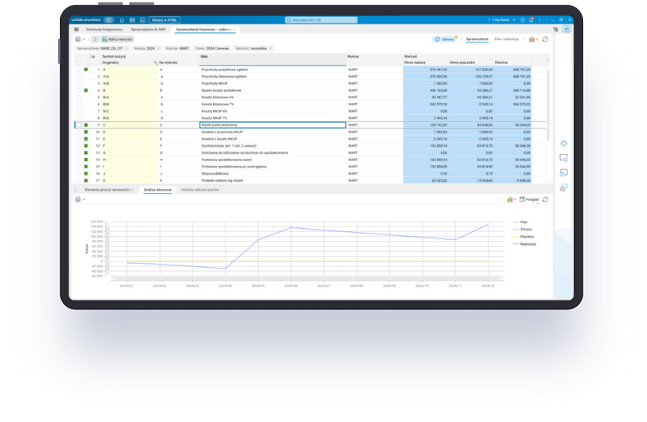The width and height of the screenshot is (647, 422).
Task: Open 'Historia naliczeń planów' tab
Action: pos(200,190)
